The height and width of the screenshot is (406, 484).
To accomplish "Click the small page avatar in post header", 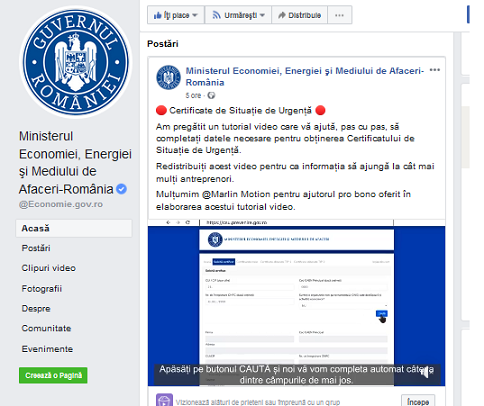I will coord(169,77).
